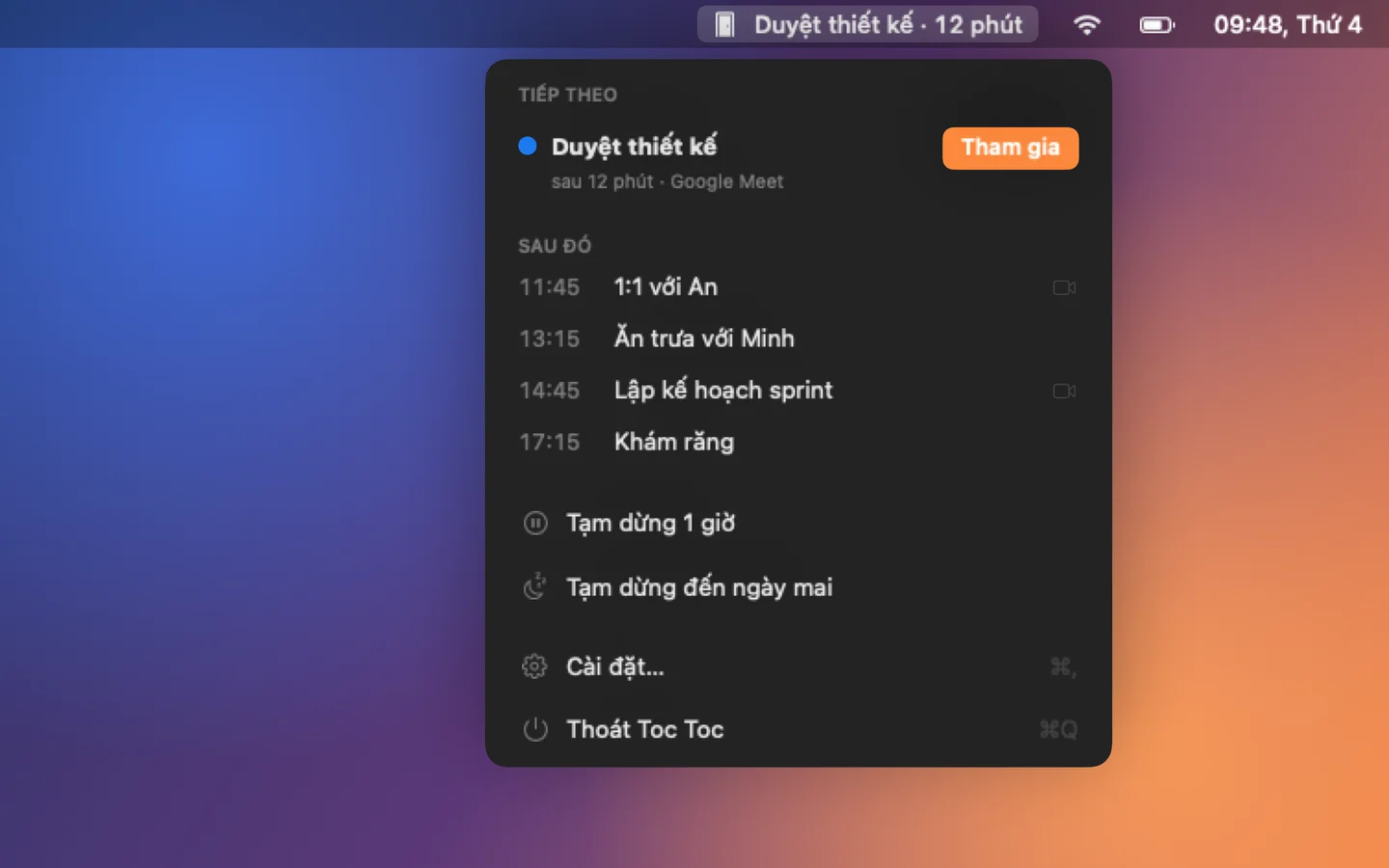Select the Lập kế hoạch sprint event
The image size is (1389, 868).
[x=799, y=391]
